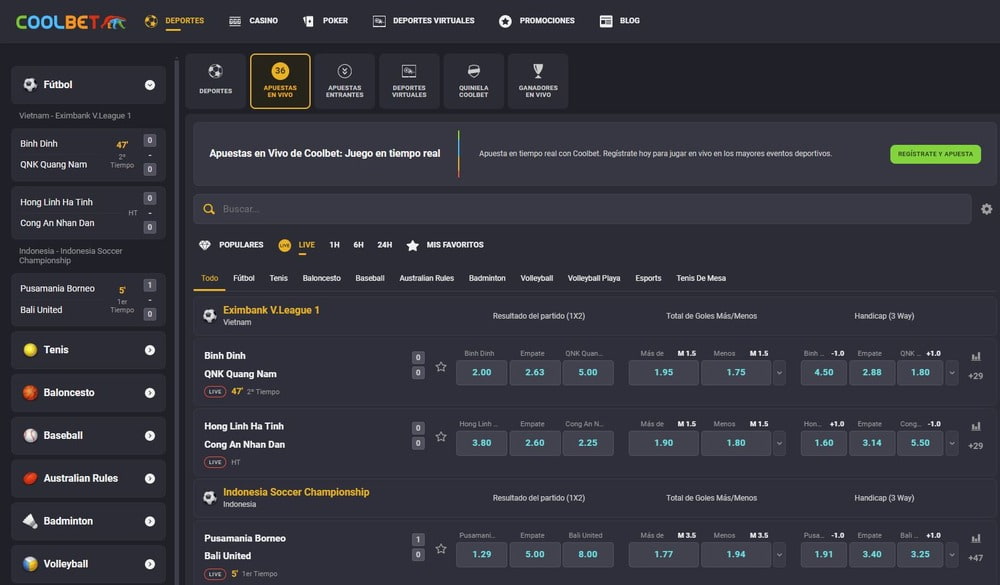This screenshot has width=1000, height=585.
Task: Switch to the Esports tab
Action: pyautogui.click(x=648, y=278)
